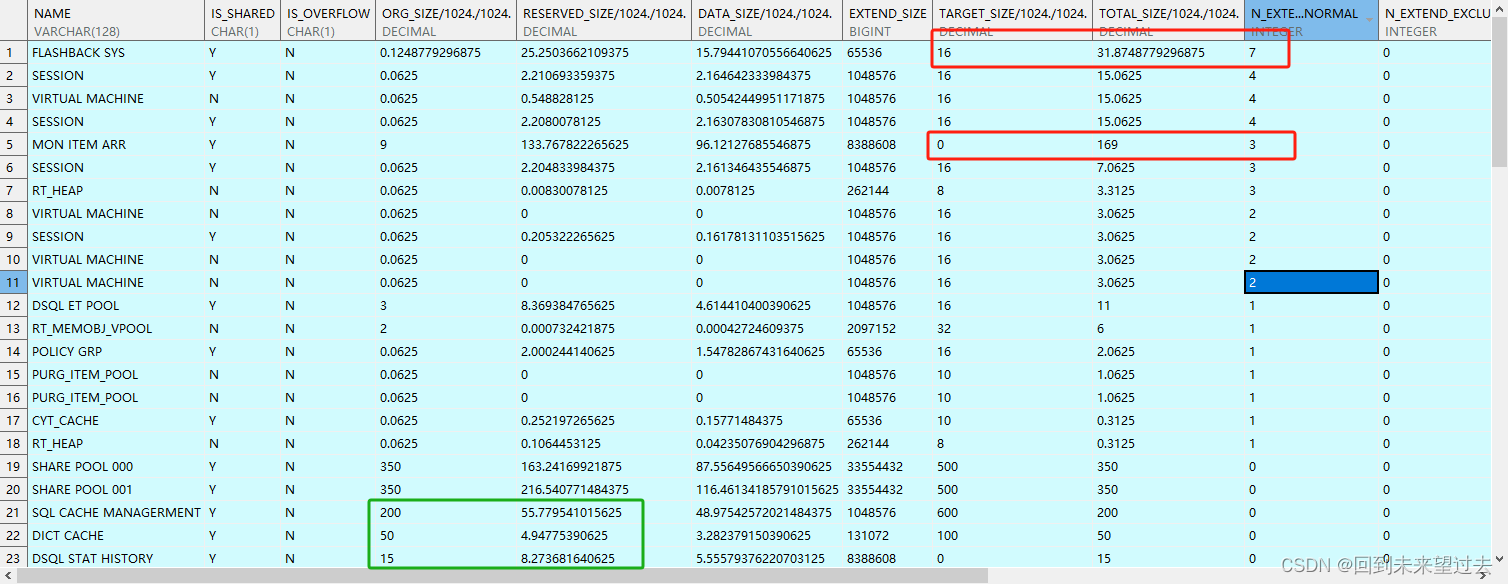The height and width of the screenshot is (584, 1508).
Task: Select the TARGET_SIZE/1024./1024. column header
Action: tap(1013, 22)
